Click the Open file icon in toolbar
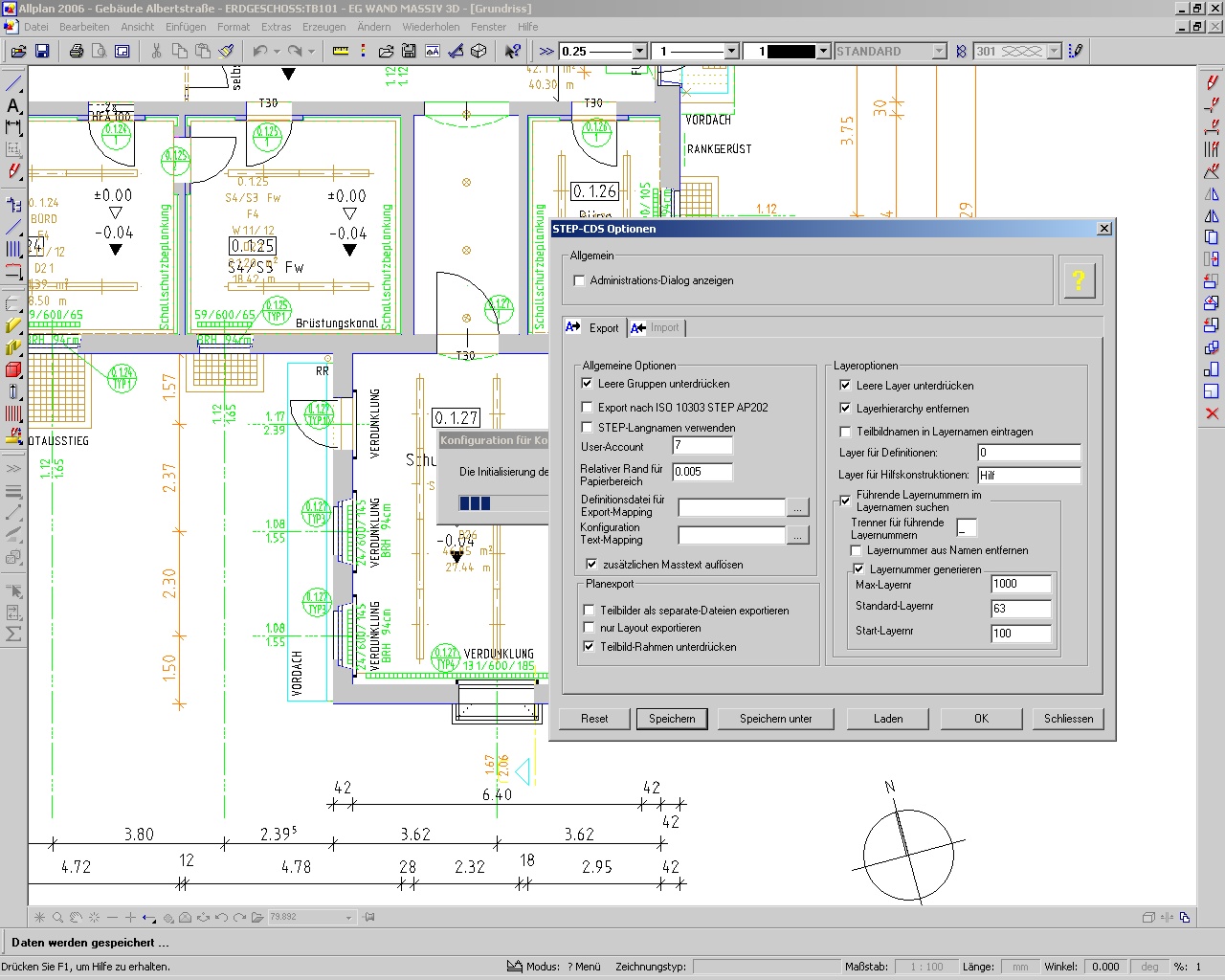 (x=17, y=51)
